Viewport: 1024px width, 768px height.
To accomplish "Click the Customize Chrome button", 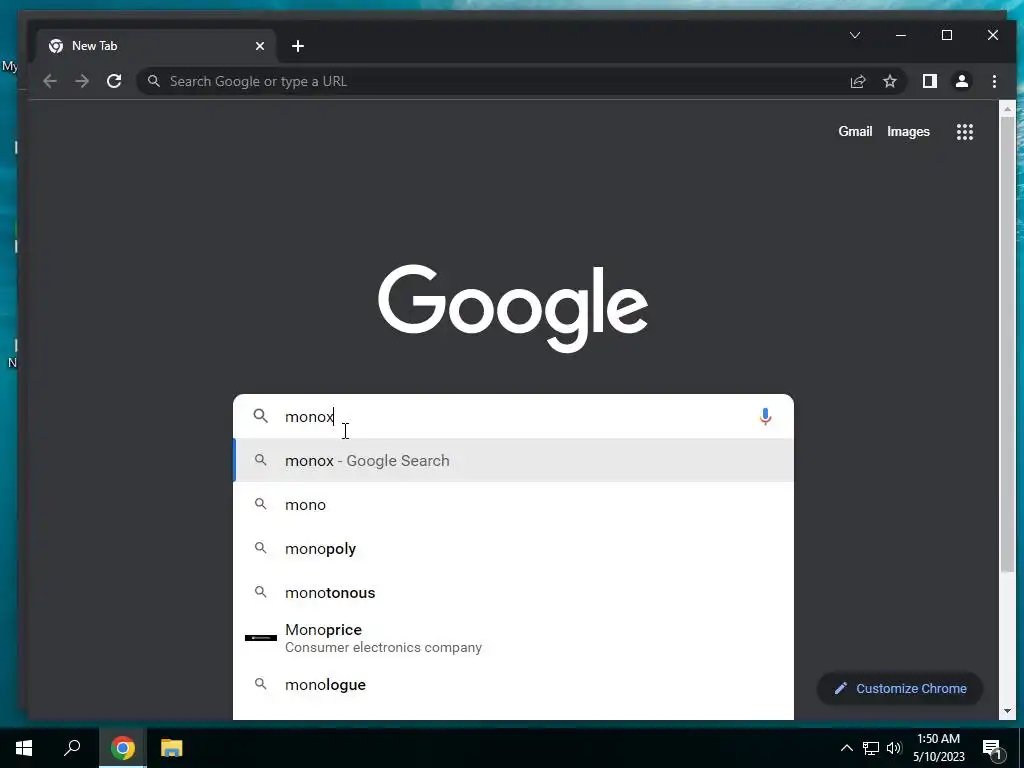I will pyautogui.click(x=900, y=688).
